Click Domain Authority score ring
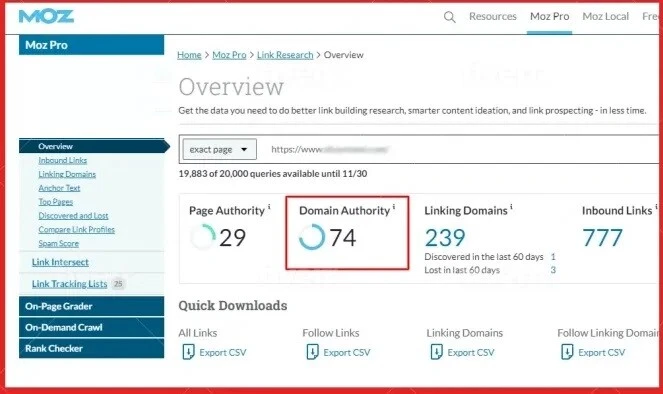The height and width of the screenshot is (394, 663). point(312,237)
